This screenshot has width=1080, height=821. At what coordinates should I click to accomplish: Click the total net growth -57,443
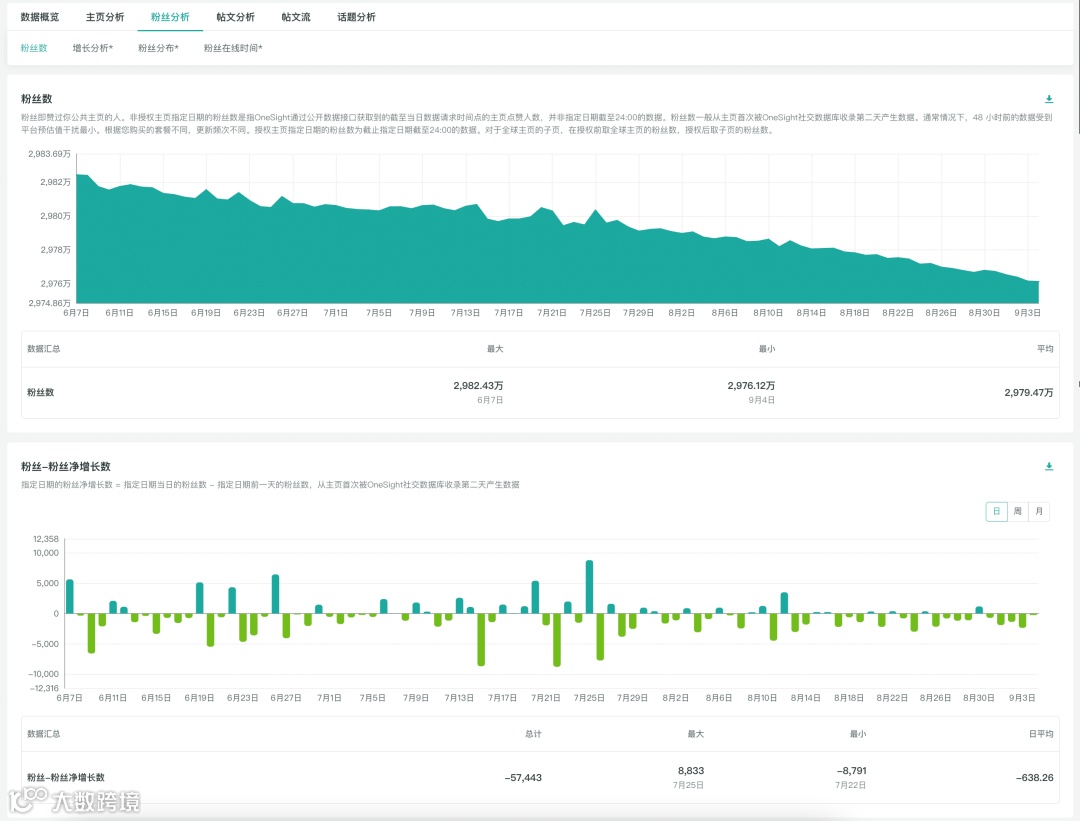pos(523,778)
